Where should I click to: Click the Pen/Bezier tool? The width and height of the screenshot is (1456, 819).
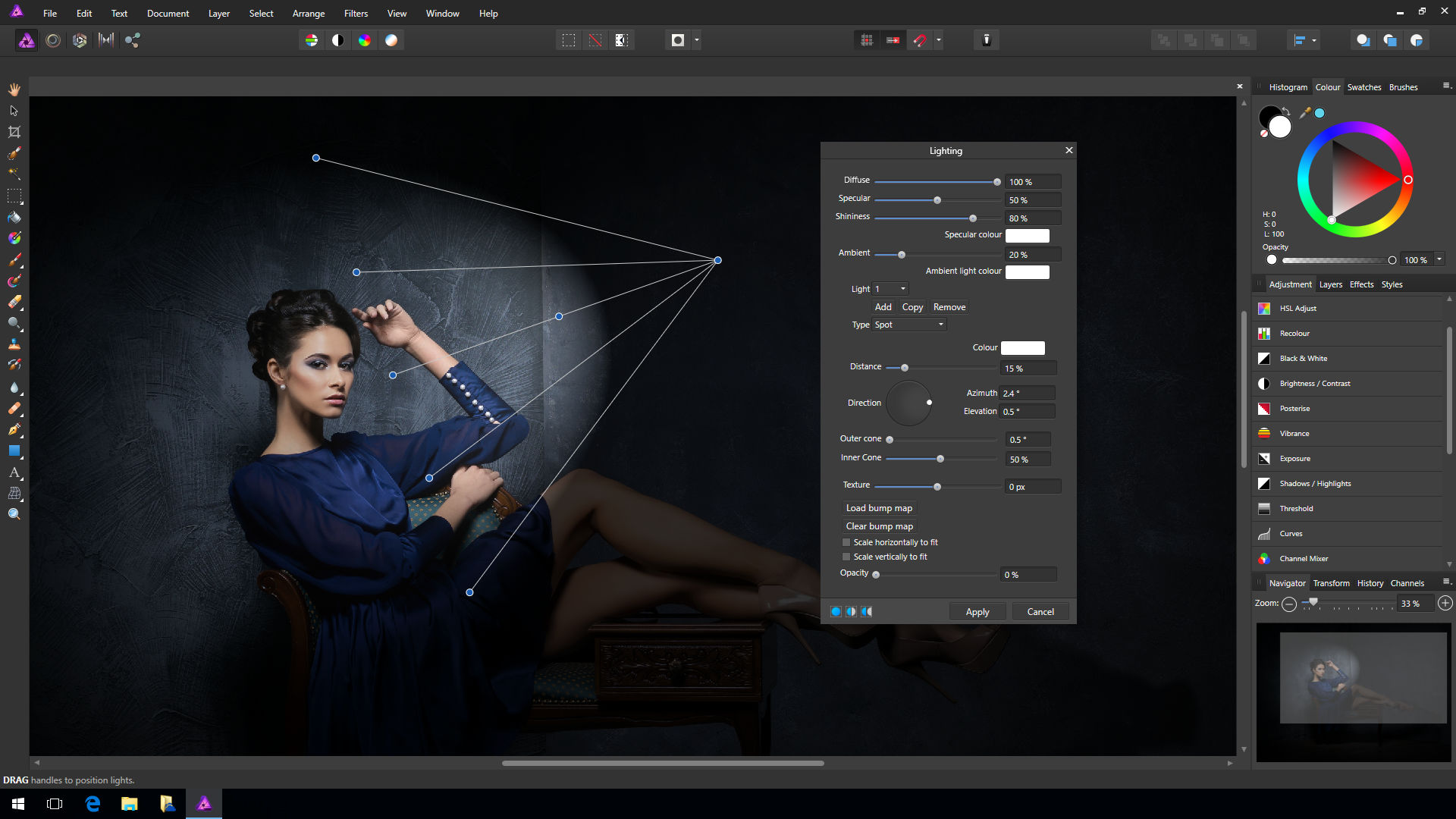coord(14,431)
